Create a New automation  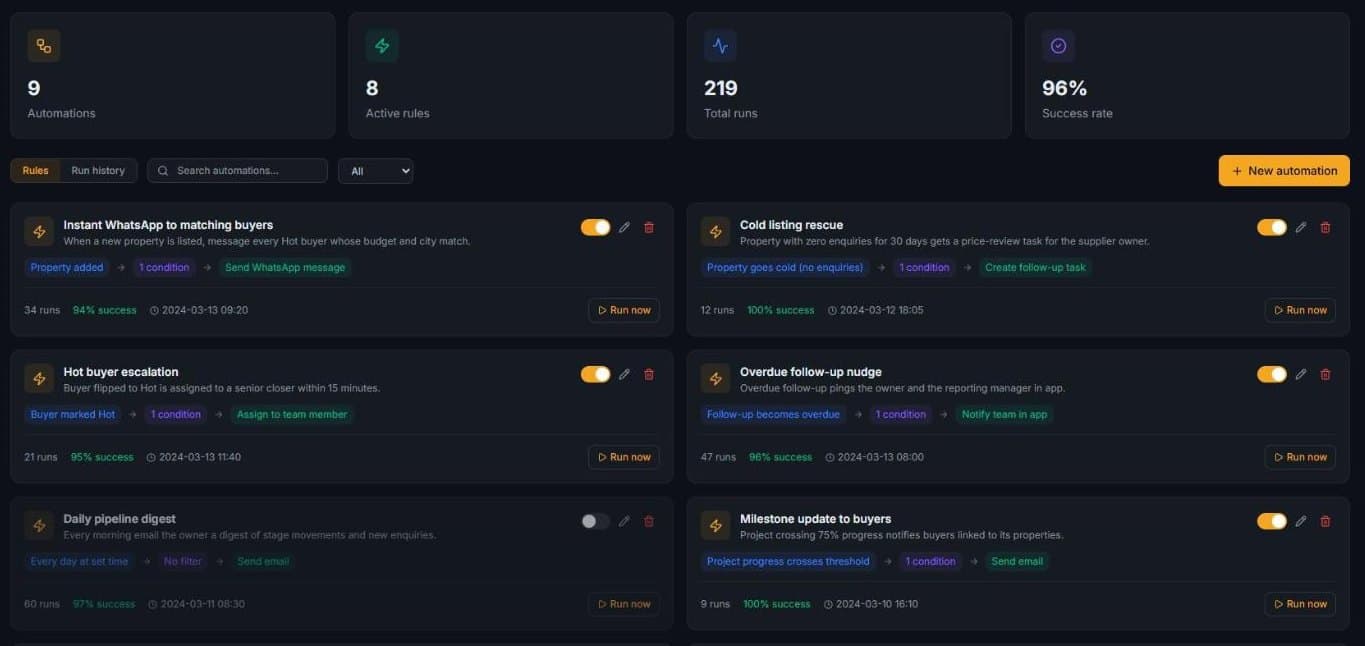pyautogui.click(x=1284, y=171)
